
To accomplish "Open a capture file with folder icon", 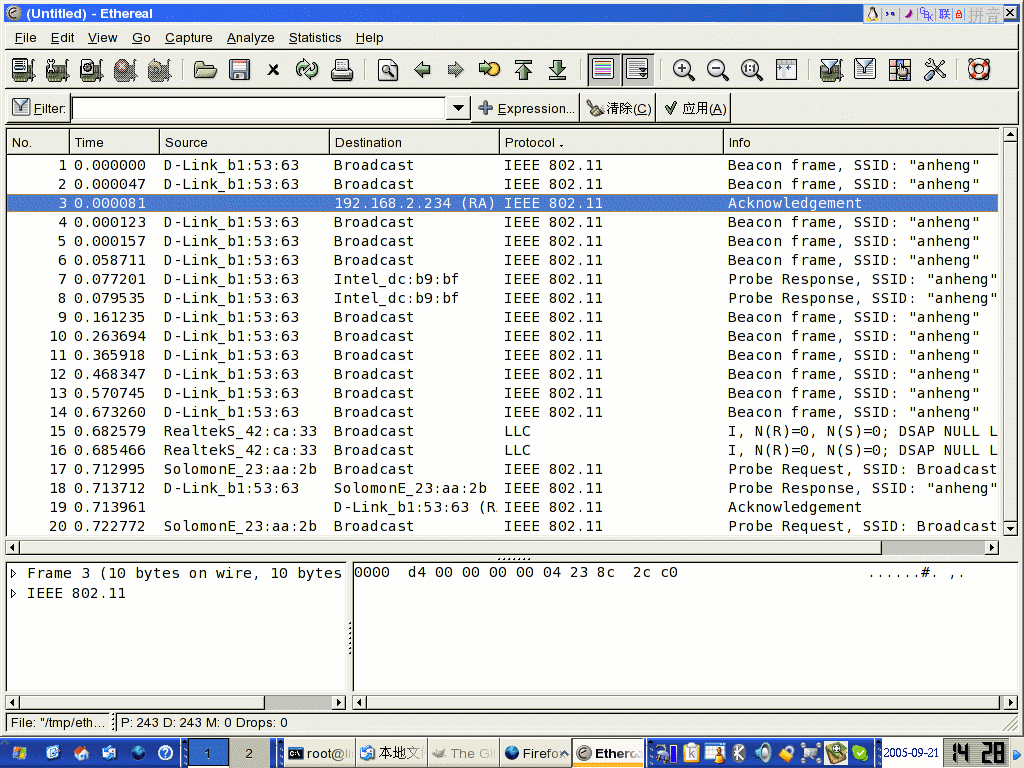I will tap(205, 70).
